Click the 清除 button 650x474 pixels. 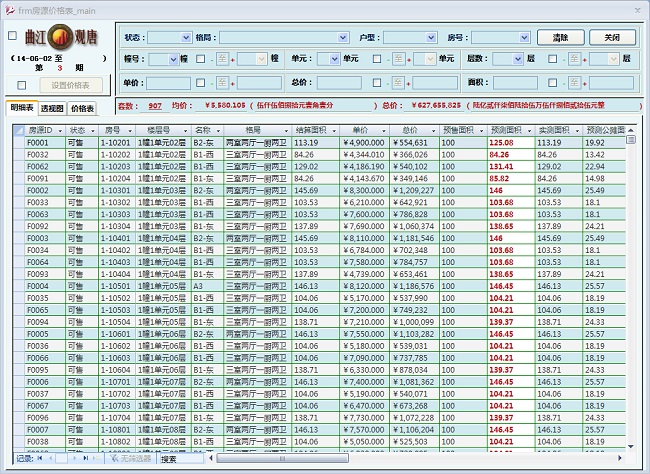click(x=560, y=38)
